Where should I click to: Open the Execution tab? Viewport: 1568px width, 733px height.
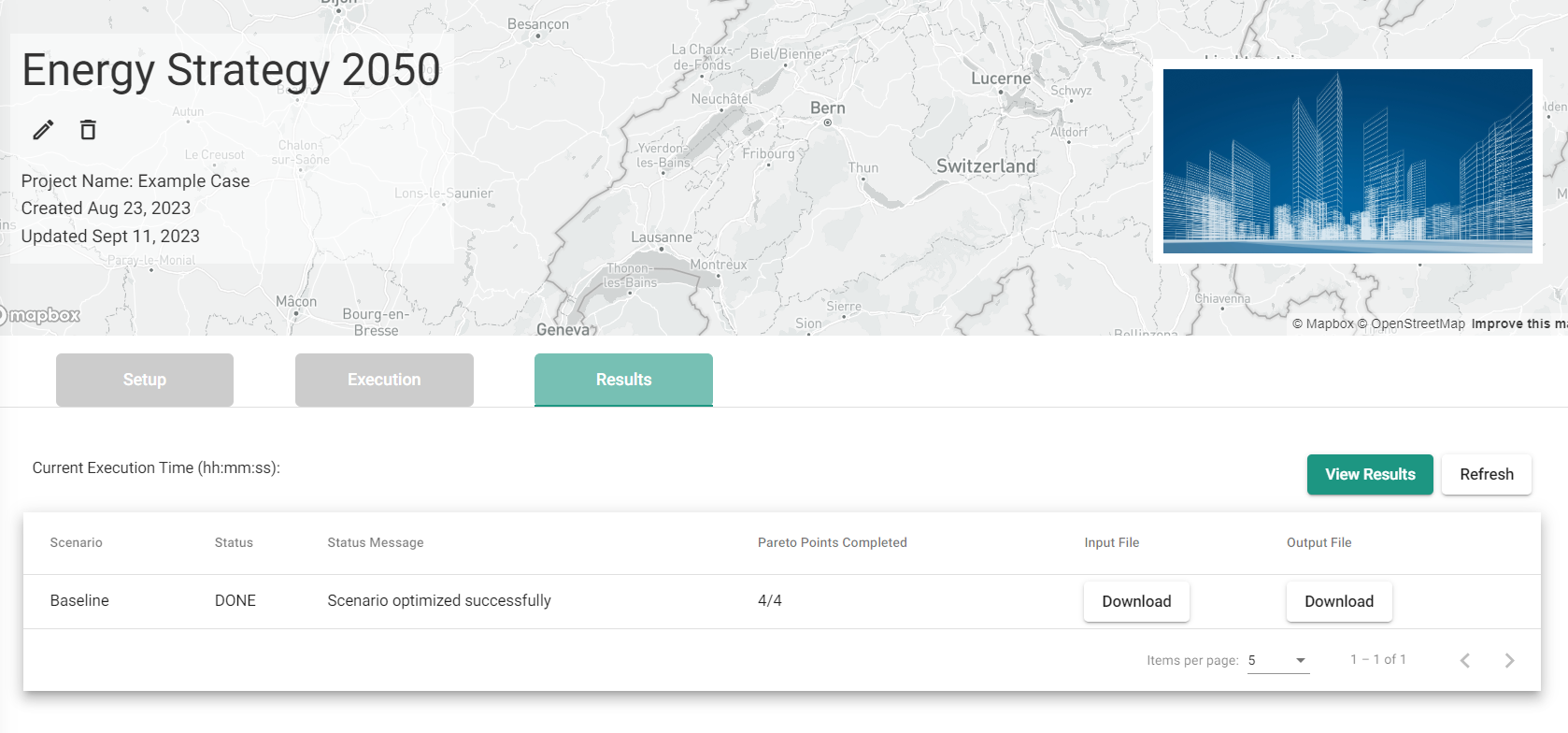tap(384, 380)
